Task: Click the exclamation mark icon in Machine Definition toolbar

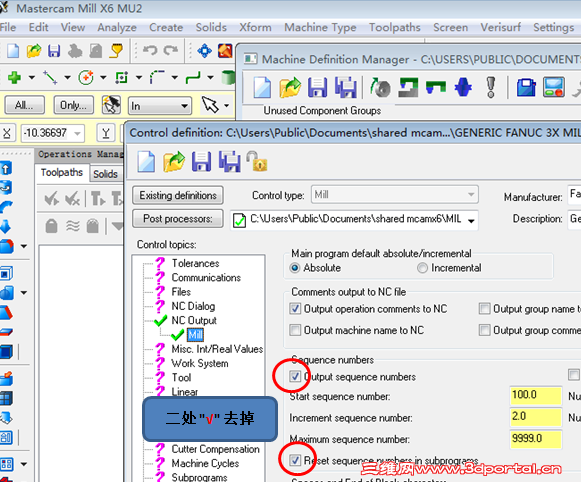Action: point(491,87)
